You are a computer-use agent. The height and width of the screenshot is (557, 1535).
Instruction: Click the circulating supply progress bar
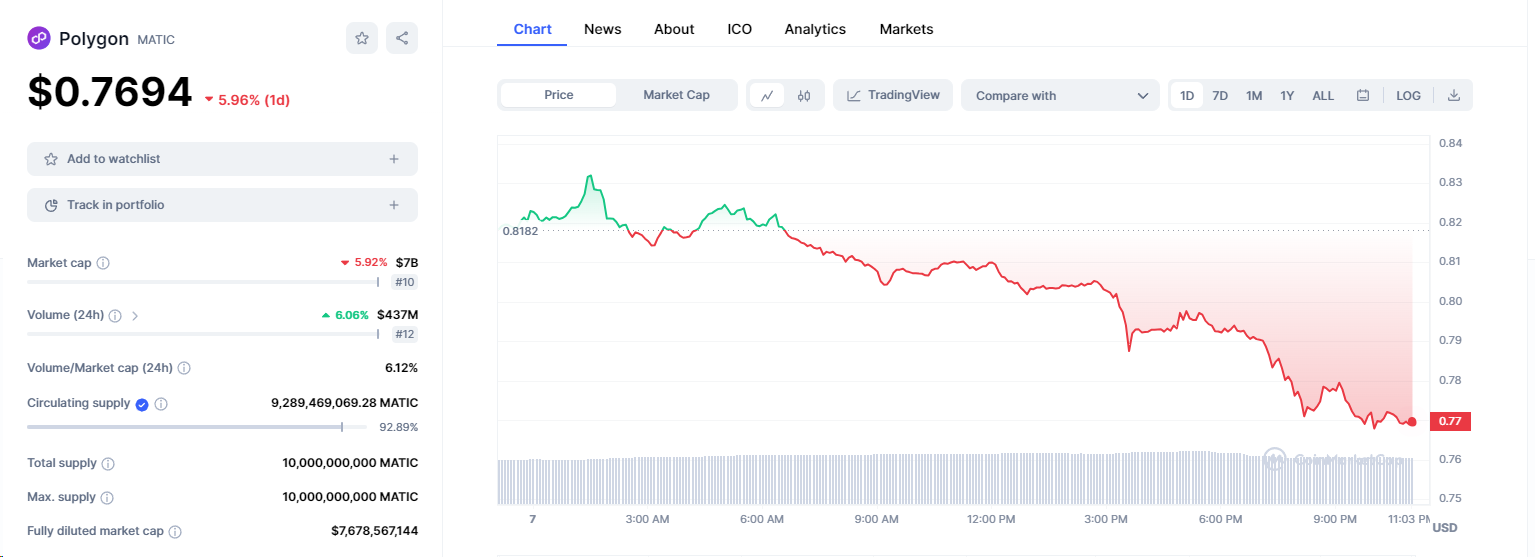(x=197, y=427)
